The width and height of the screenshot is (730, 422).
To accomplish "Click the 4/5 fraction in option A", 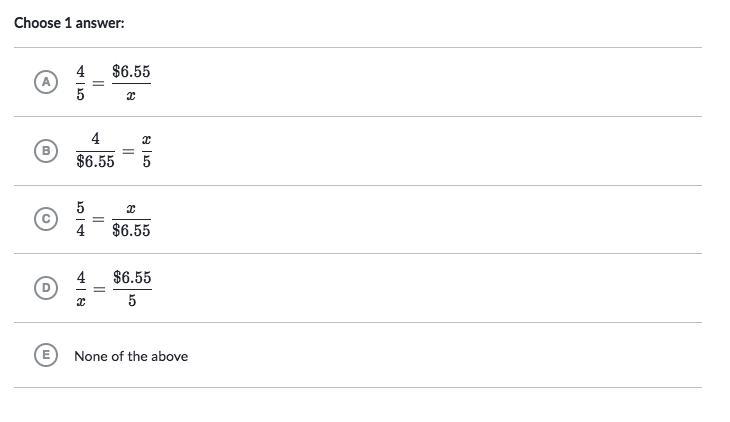I will pos(81,83).
